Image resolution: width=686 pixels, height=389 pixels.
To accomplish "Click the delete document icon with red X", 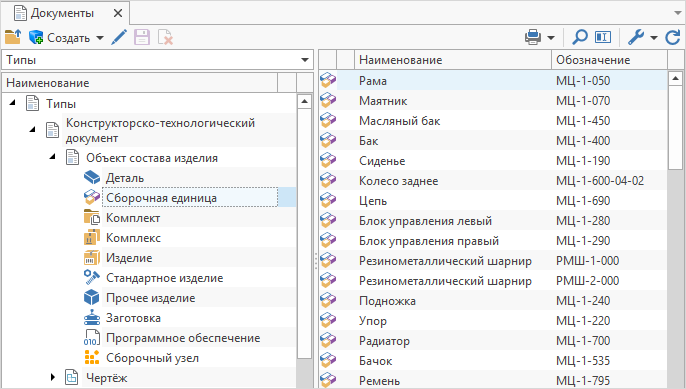I will click(x=165, y=38).
